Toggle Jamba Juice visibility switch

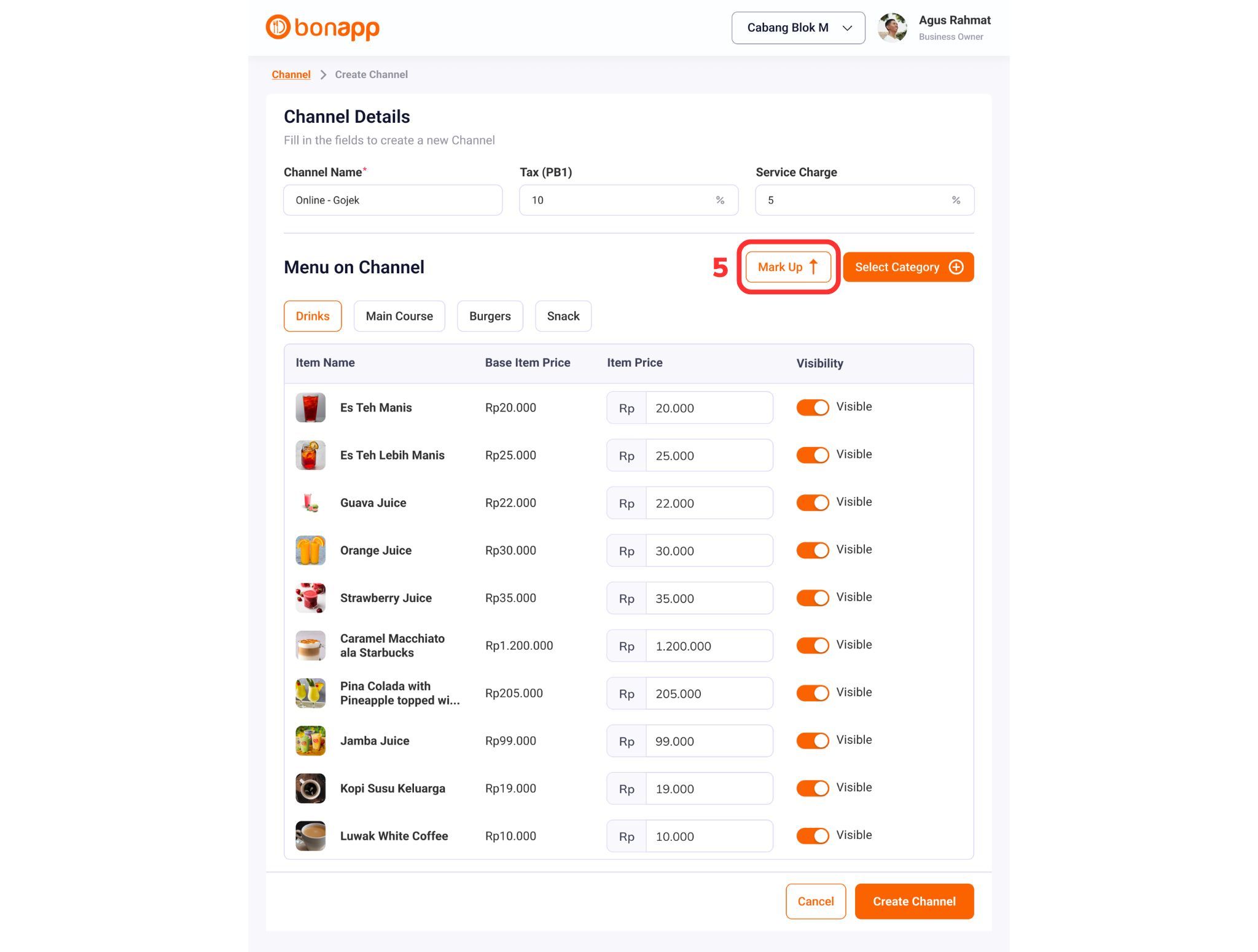812,741
